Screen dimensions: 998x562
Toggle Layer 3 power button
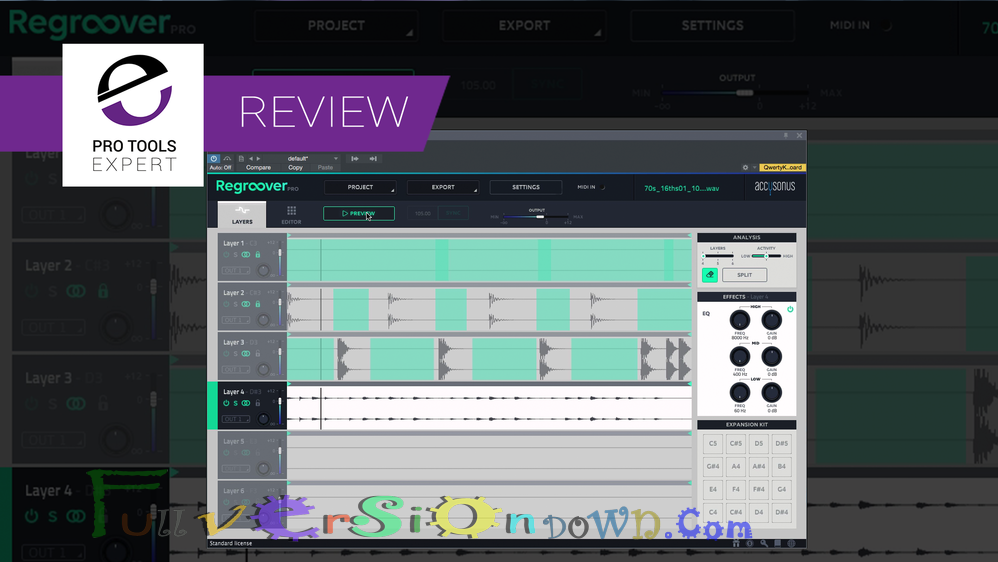226,353
